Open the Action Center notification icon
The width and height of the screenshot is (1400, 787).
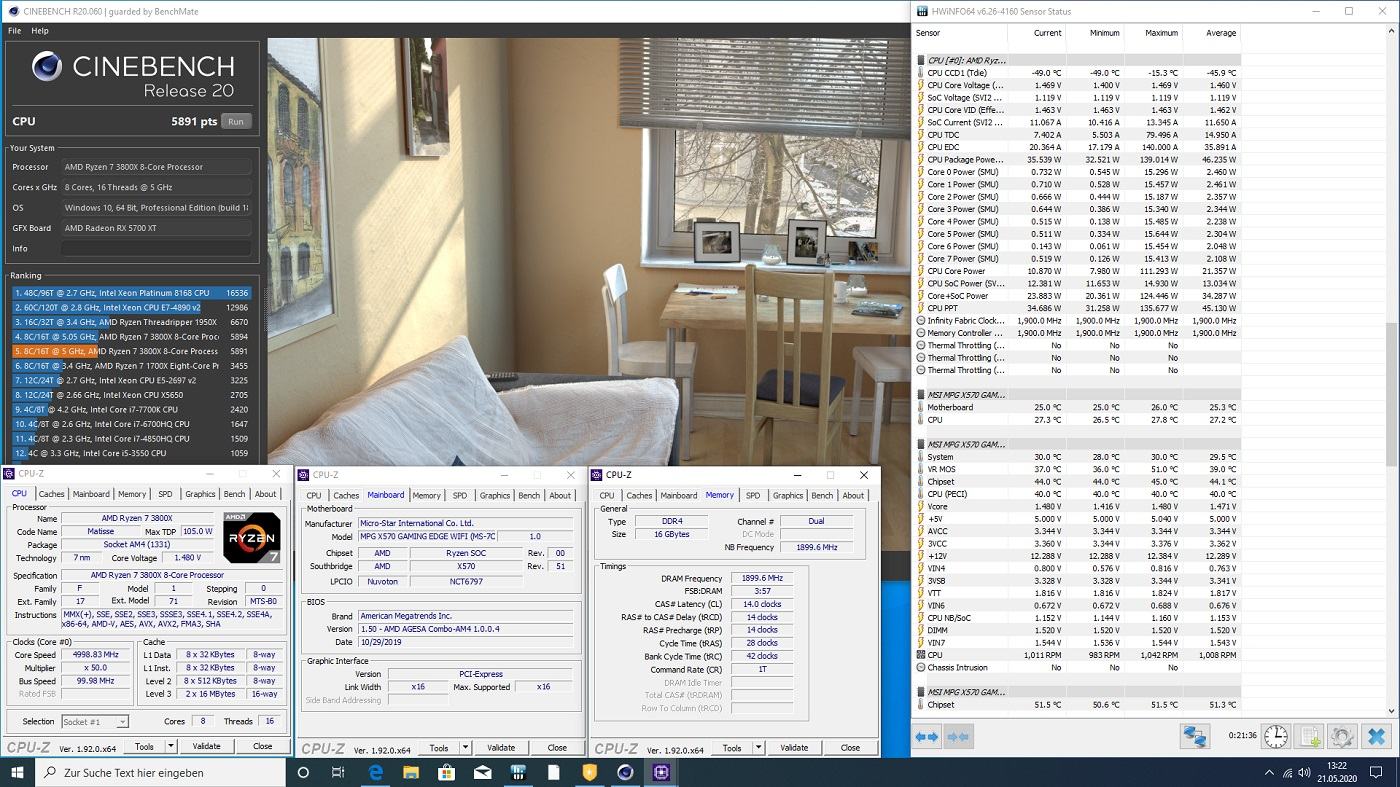coord(1374,772)
